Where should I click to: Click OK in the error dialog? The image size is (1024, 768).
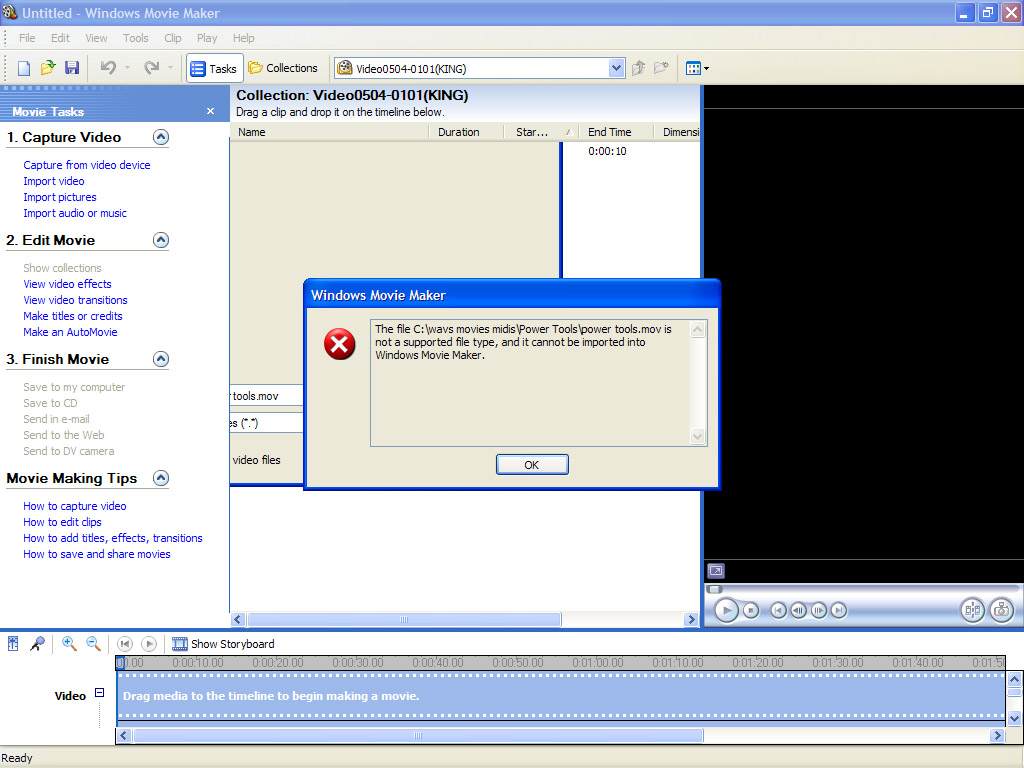pyautogui.click(x=532, y=464)
